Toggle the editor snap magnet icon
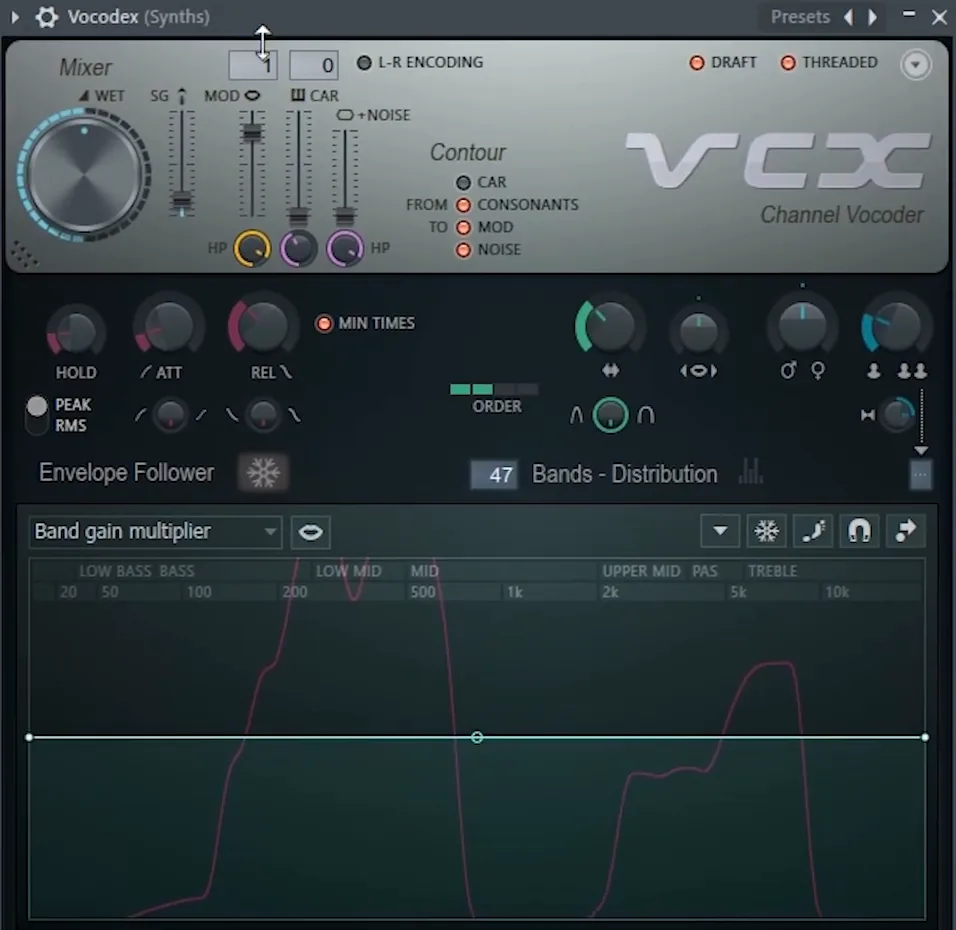This screenshot has width=956, height=930. click(859, 531)
